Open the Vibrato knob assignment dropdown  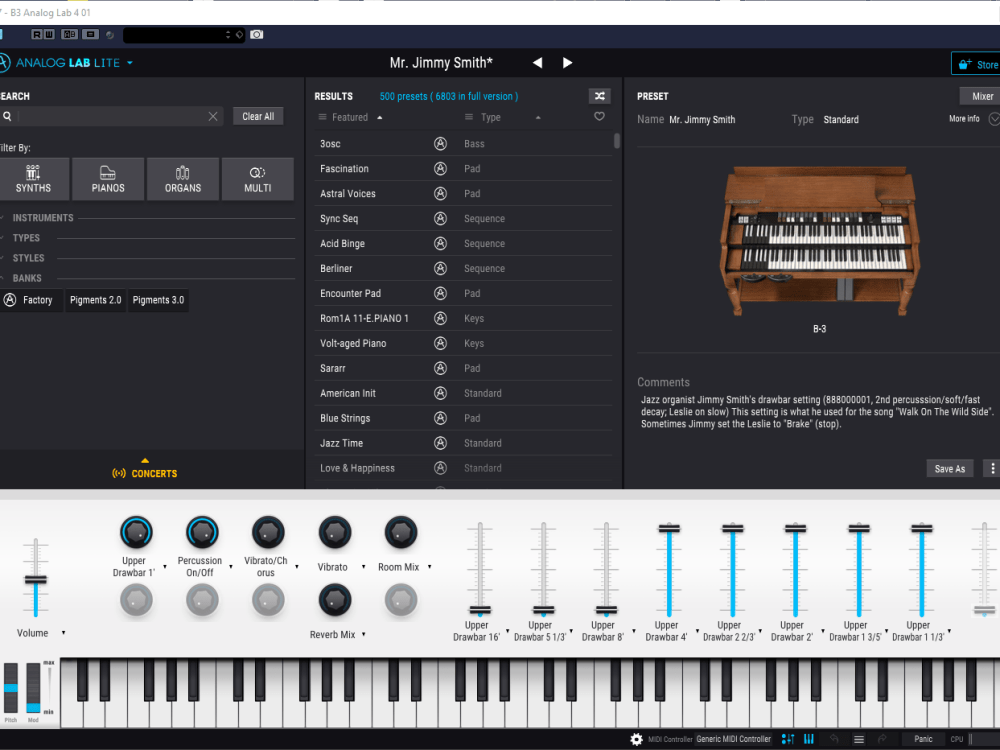pos(364,567)
